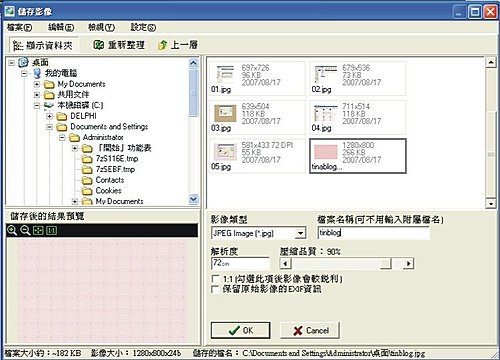This screenshot has height=360, width=500.
Task: Enable the 1:1 sharper image checkbox
Action: (215, 278)
